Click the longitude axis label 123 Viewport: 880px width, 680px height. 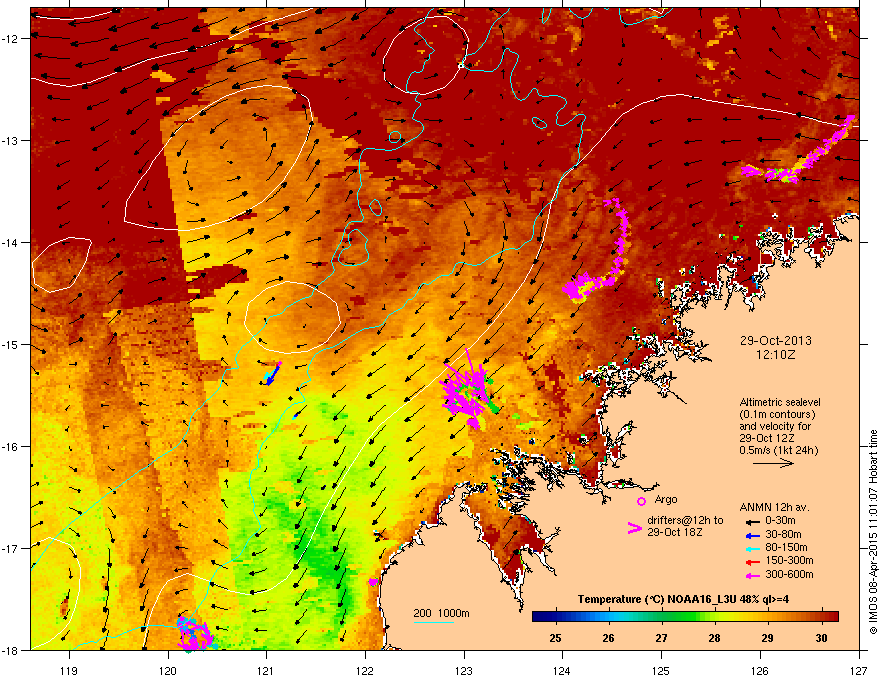[x=464, y=671]
